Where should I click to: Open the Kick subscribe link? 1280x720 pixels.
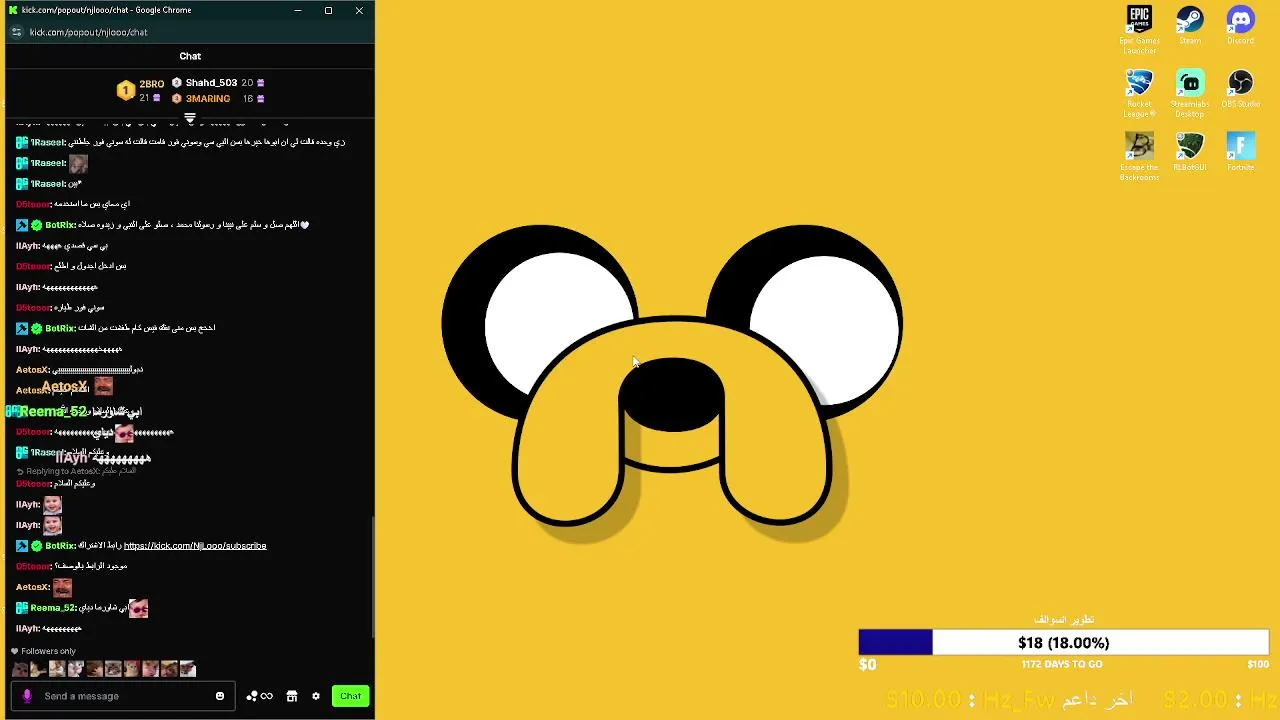click(x=195, y=546)
